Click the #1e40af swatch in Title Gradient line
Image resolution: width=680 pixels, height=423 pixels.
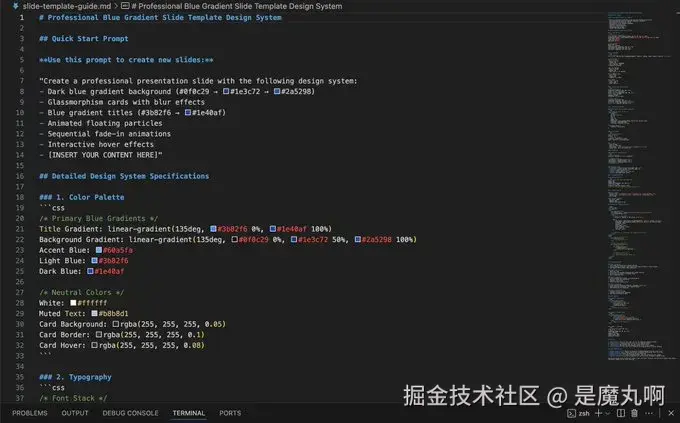pyautogui.click(x=273, y=229)
